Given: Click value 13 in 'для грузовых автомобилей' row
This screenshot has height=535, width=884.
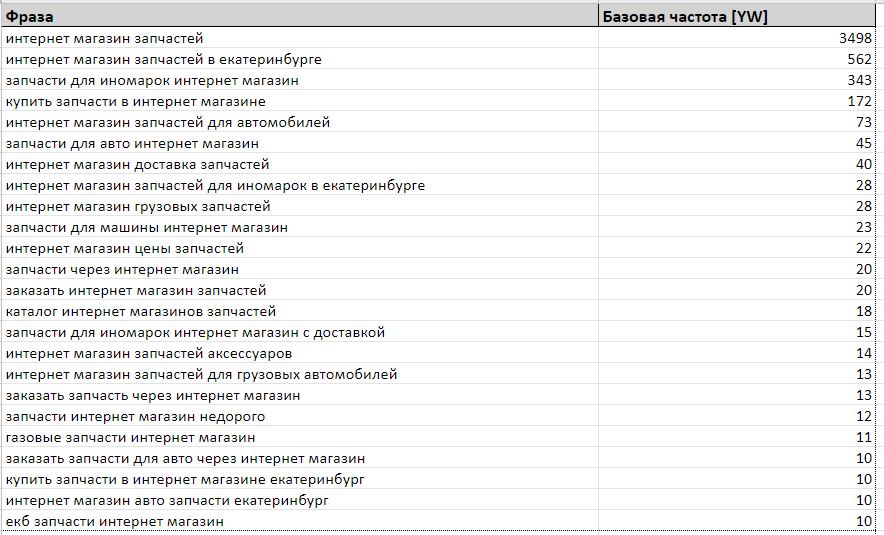Looking at the screenshot, I should point(864,374).
